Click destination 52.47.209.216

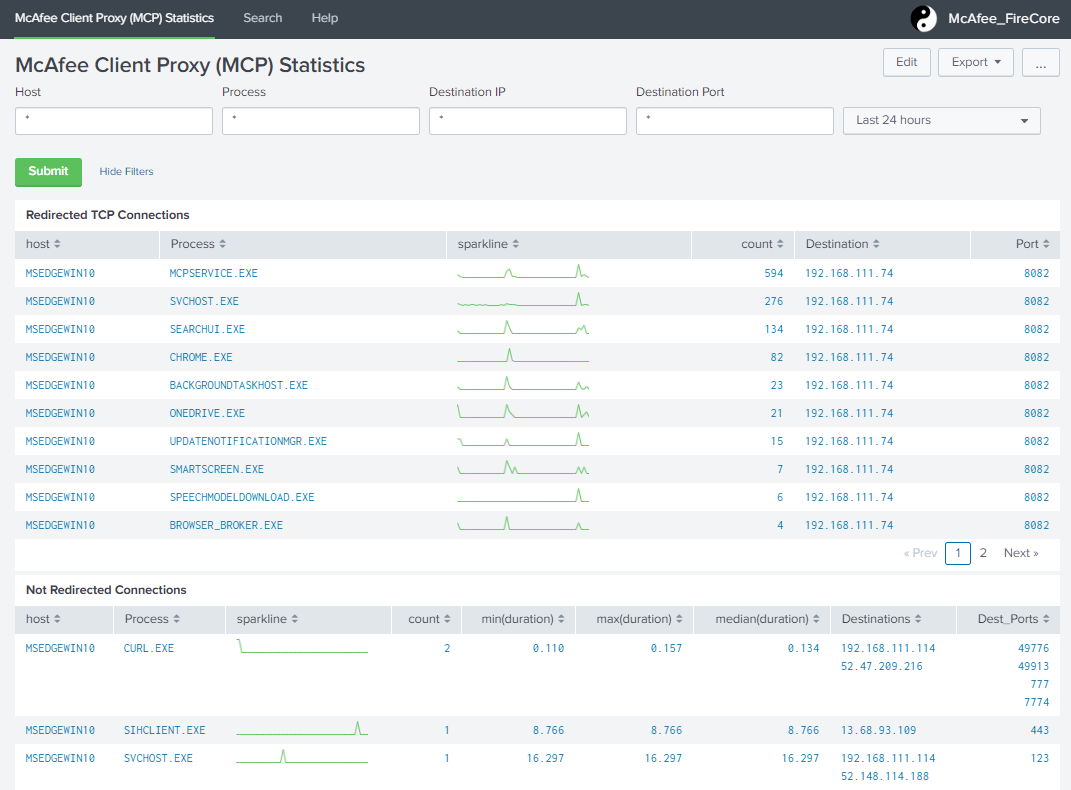[882, 666]
